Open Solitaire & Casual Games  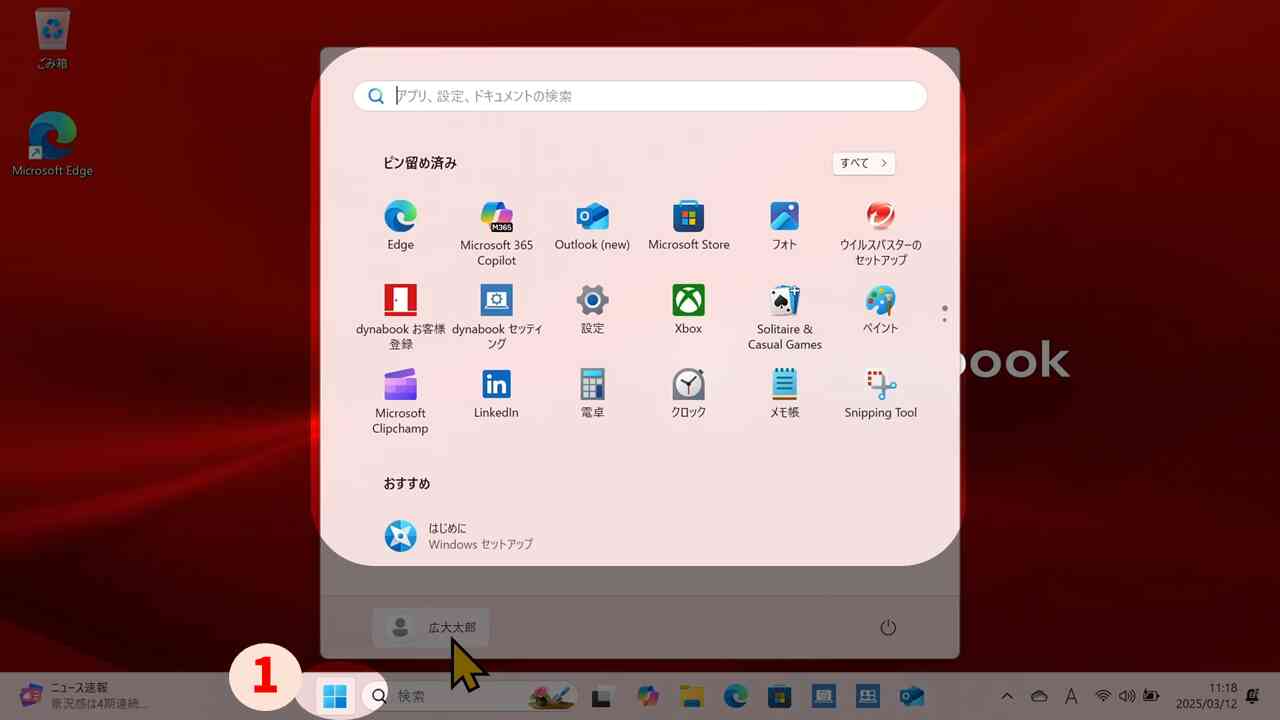click(784, 317)
